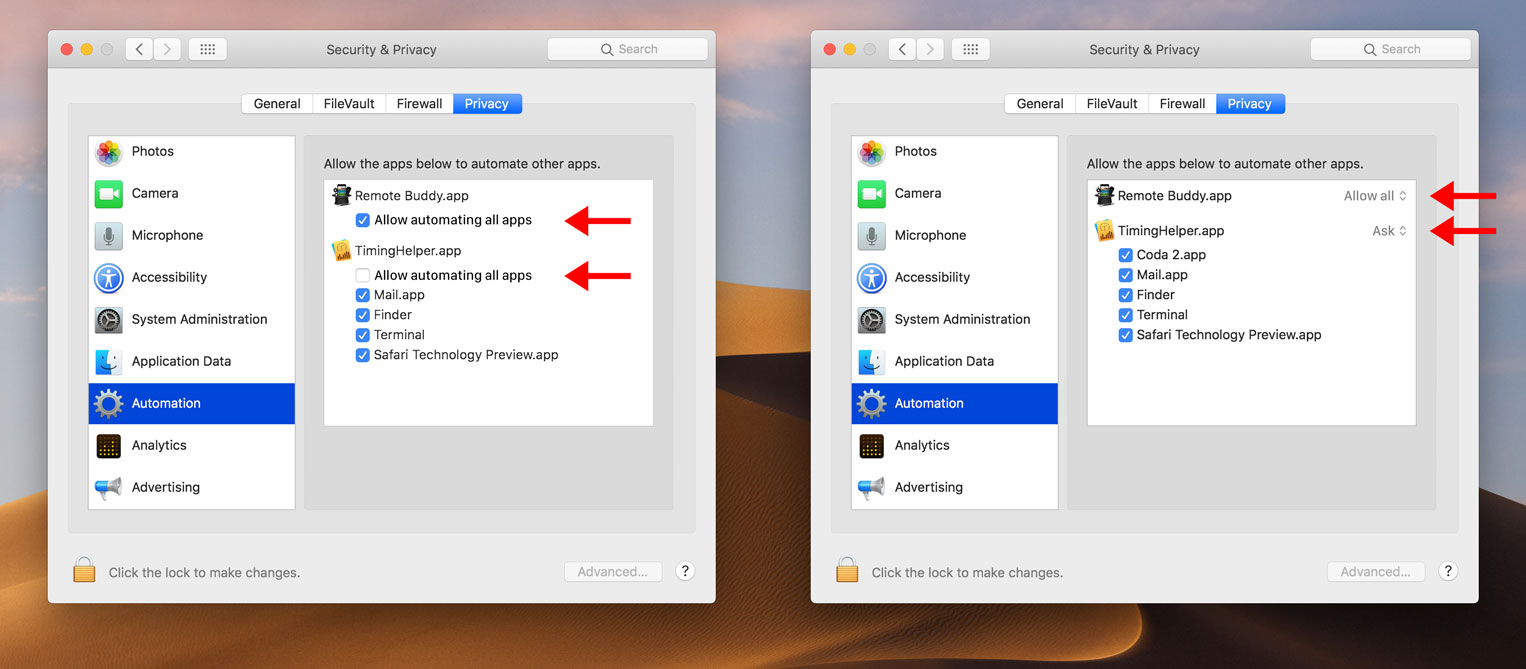The width and height of the screenshot is (1526, 669).
Task: Click Automation gear icon in left window
Action: pyautogui.click(x=109, y=404)
